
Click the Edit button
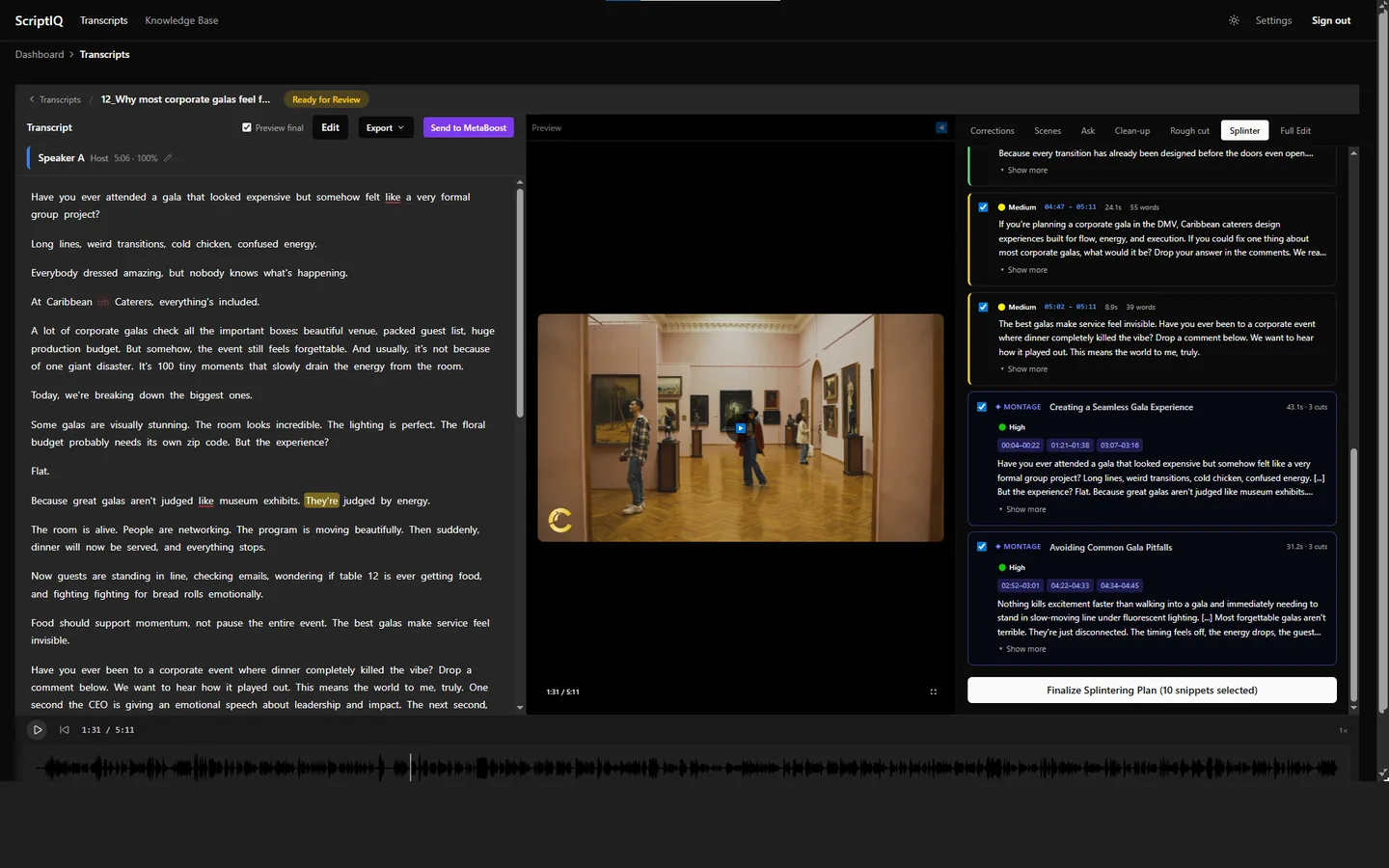pyautogui.click(x=330, y=127)
